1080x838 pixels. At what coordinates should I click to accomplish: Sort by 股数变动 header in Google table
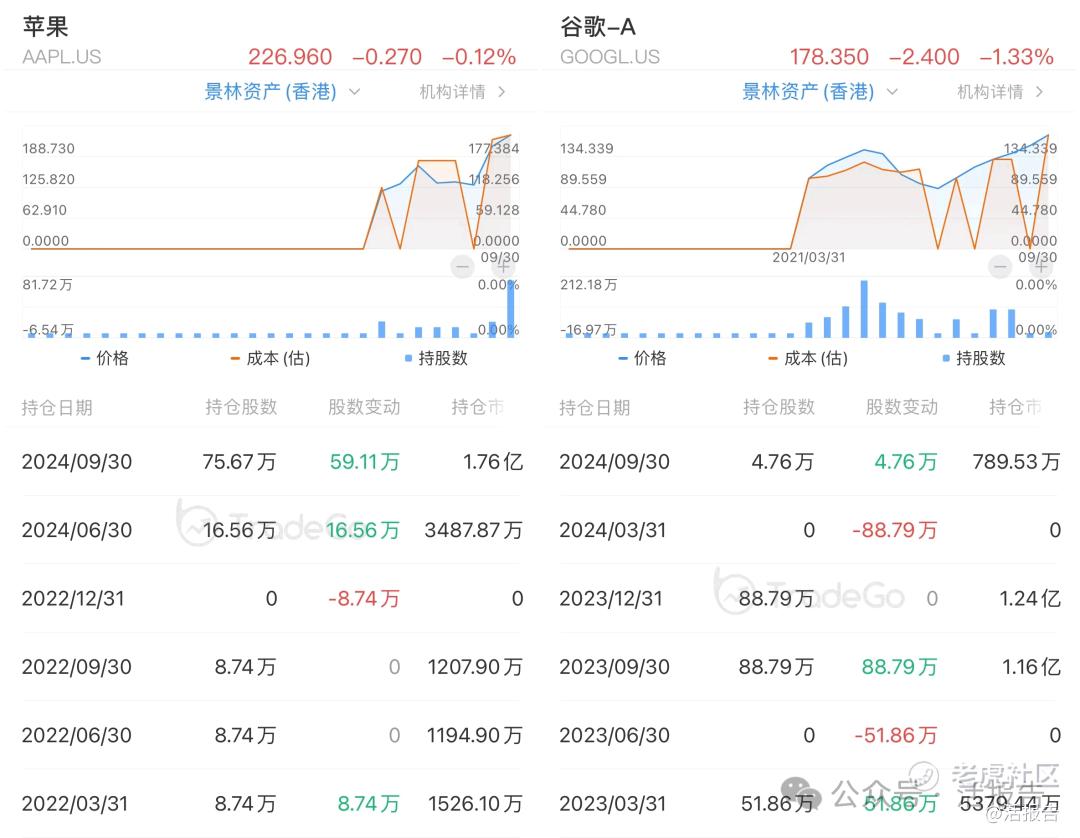coord(902,407)
